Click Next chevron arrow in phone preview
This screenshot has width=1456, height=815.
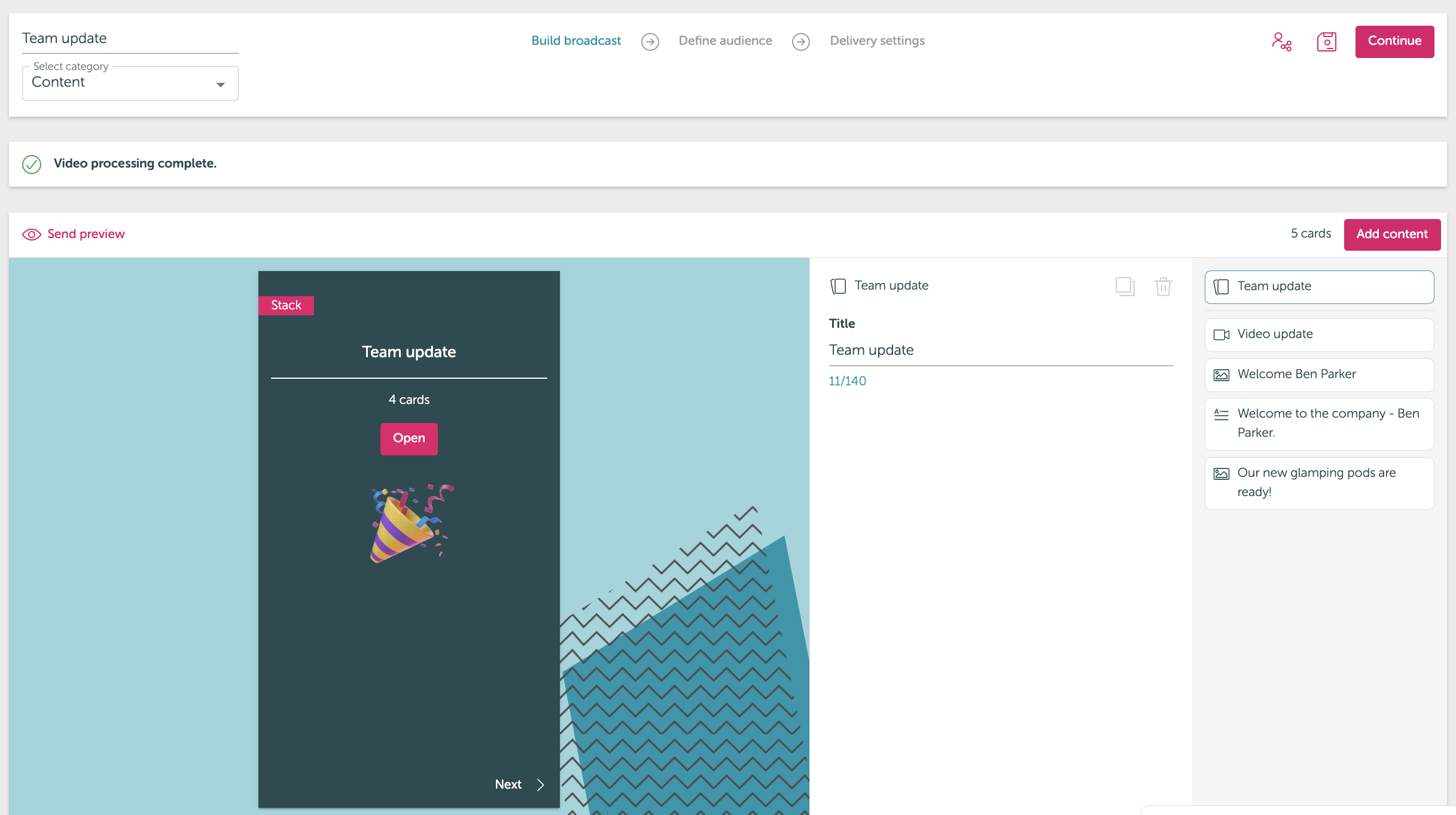[x=540, y=784]
